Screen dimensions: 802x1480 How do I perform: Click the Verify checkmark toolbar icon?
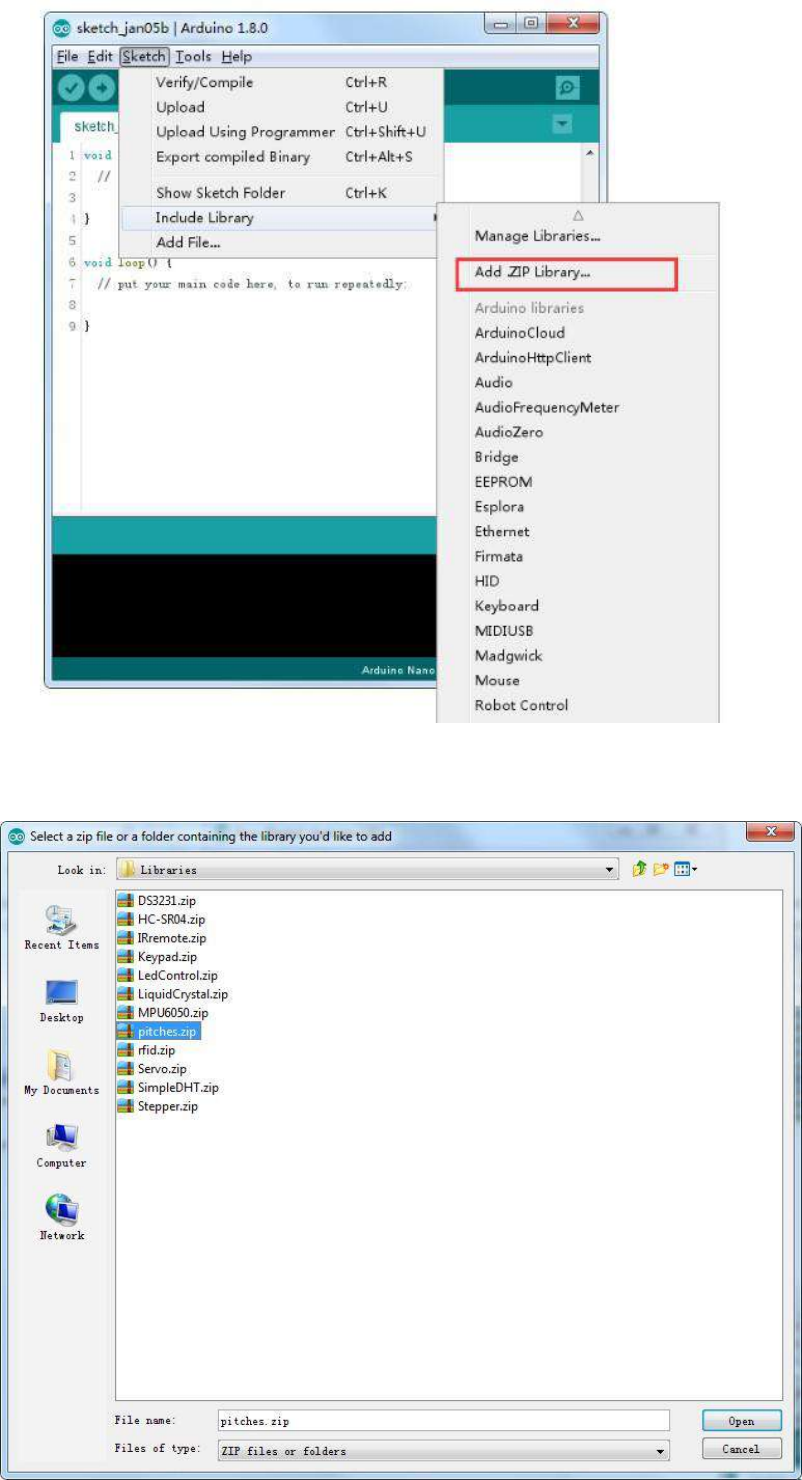click(x=71, y=88)
